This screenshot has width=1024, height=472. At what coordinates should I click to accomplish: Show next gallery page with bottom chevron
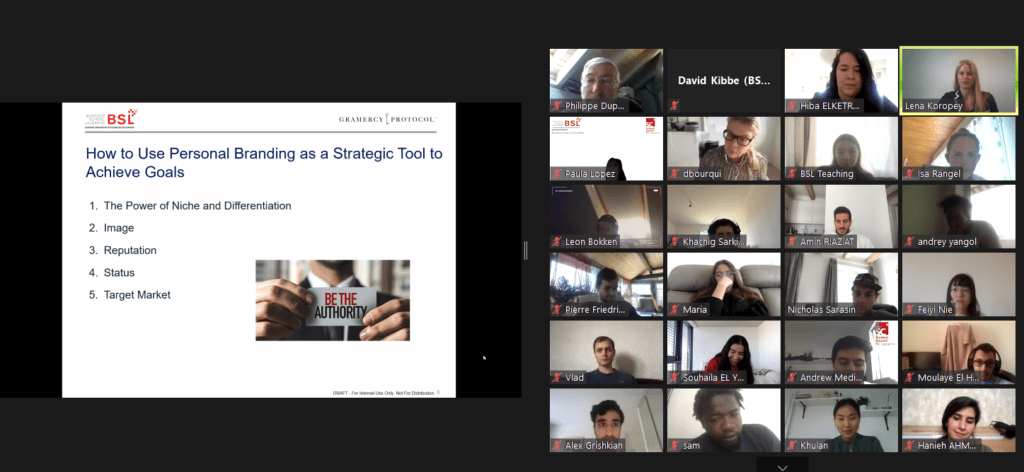tap(782, 465)
